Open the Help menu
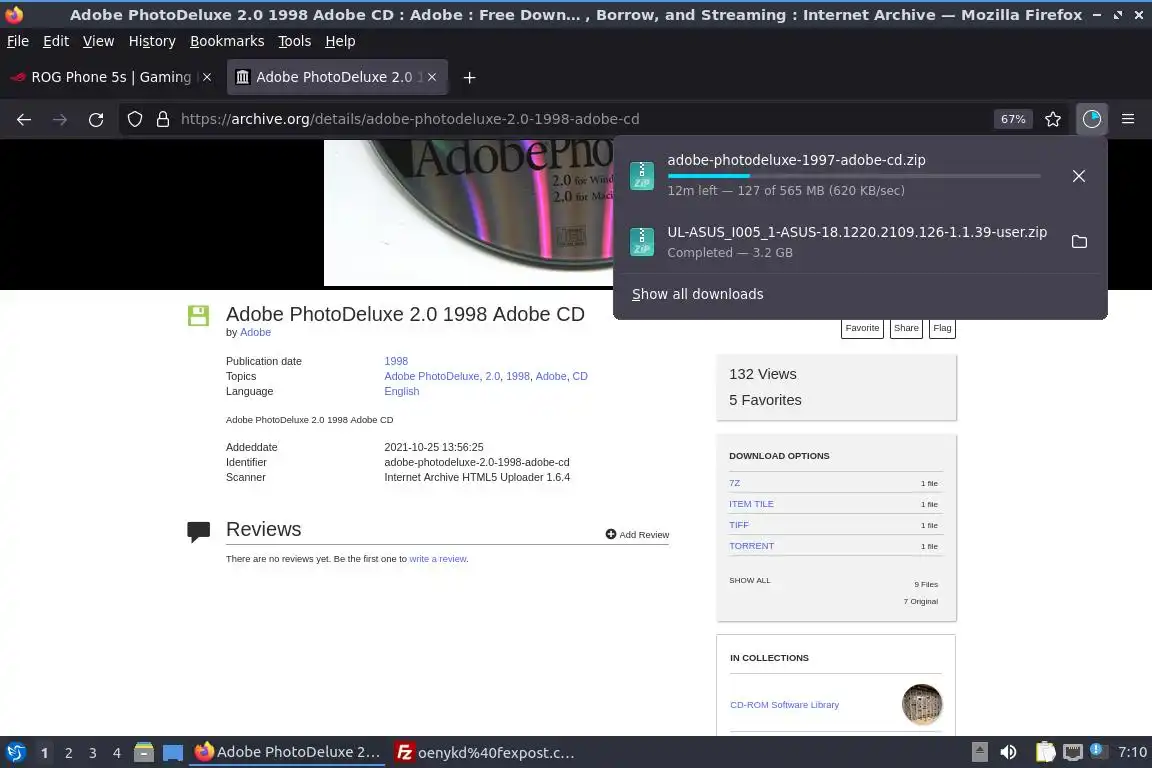Screen dimensions: 1152x768 click(x=340, y=41)
